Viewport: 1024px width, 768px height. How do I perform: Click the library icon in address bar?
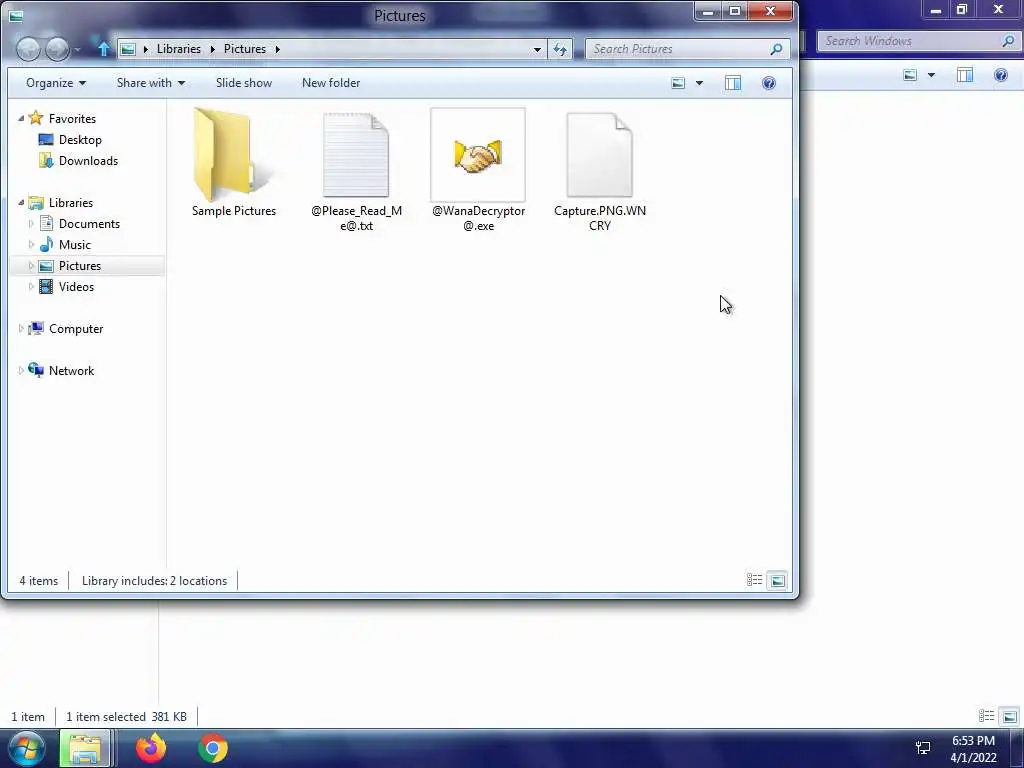pyautogui.click(x=129, y=49)
